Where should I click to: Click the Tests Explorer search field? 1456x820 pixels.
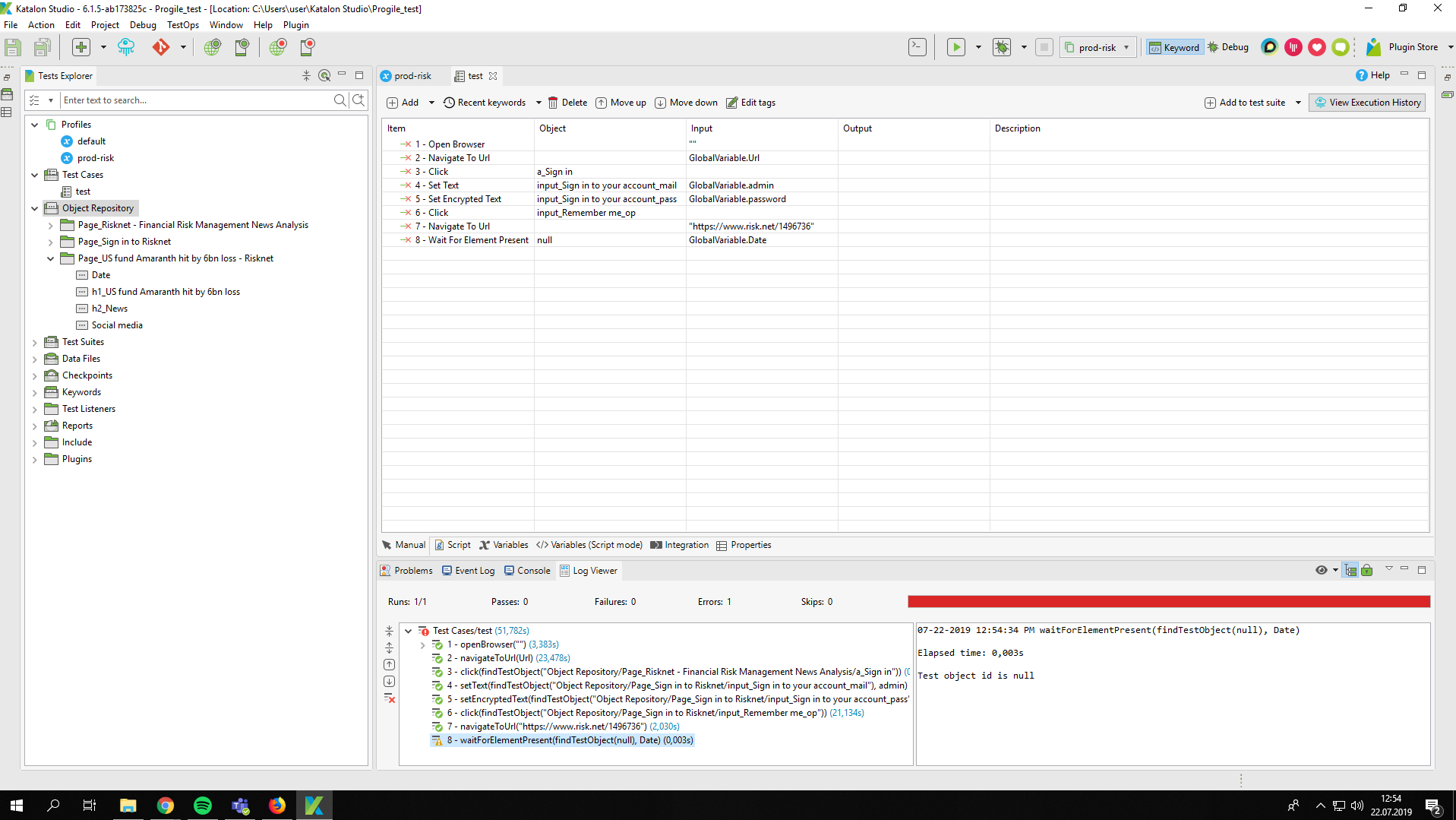(197, 100)
